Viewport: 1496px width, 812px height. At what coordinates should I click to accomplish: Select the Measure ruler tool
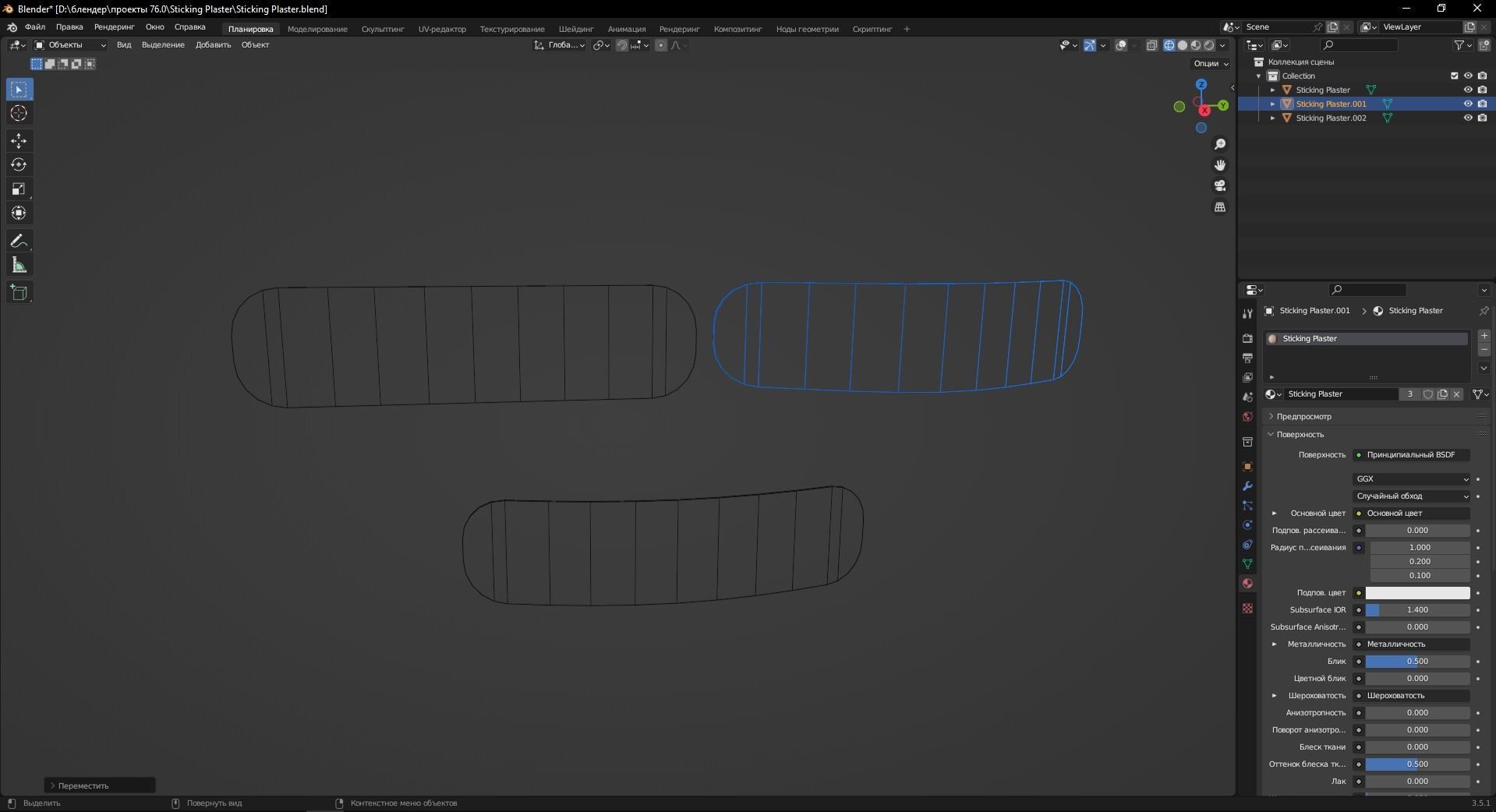click(x=19, y=266)
